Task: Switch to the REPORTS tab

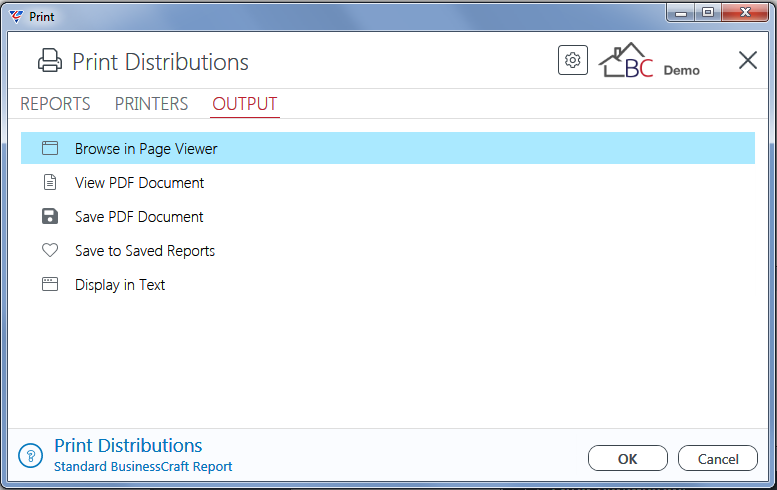Action: tap(55, 104)
